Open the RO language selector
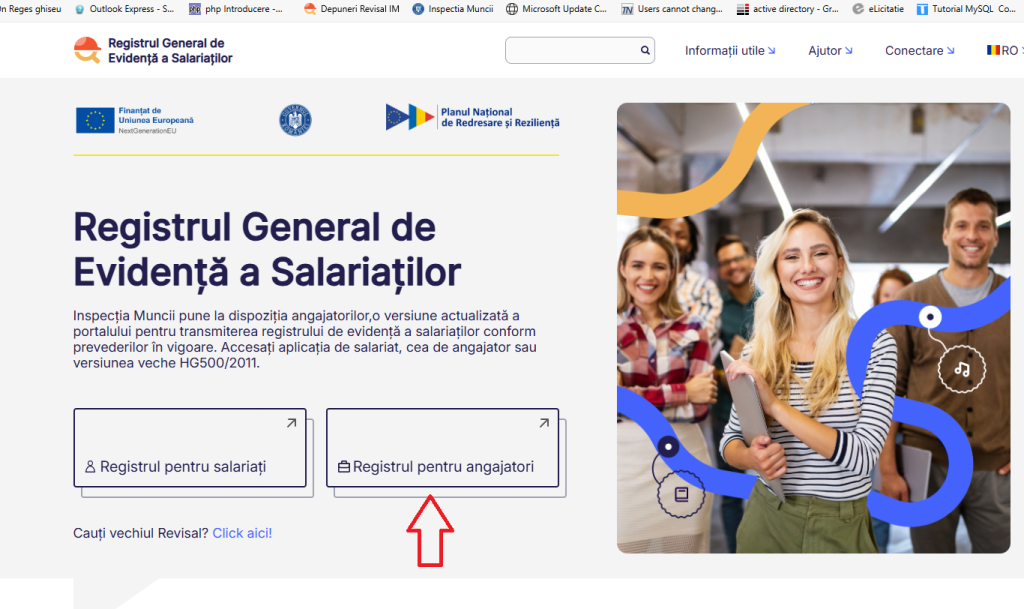Viewport: 1024px width, 609px height. click(x=1004, y=50)
